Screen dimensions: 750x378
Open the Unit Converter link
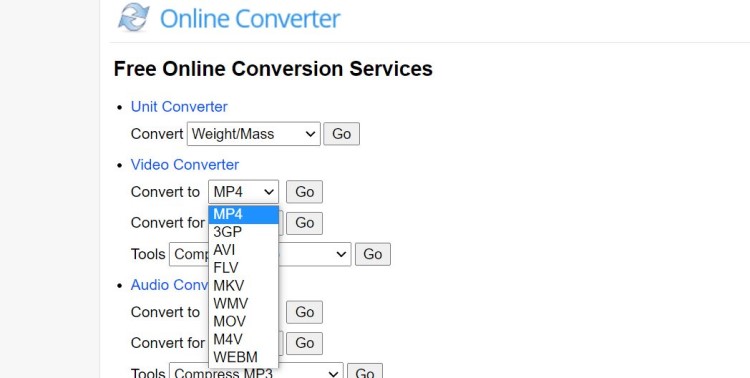[179, 107]
